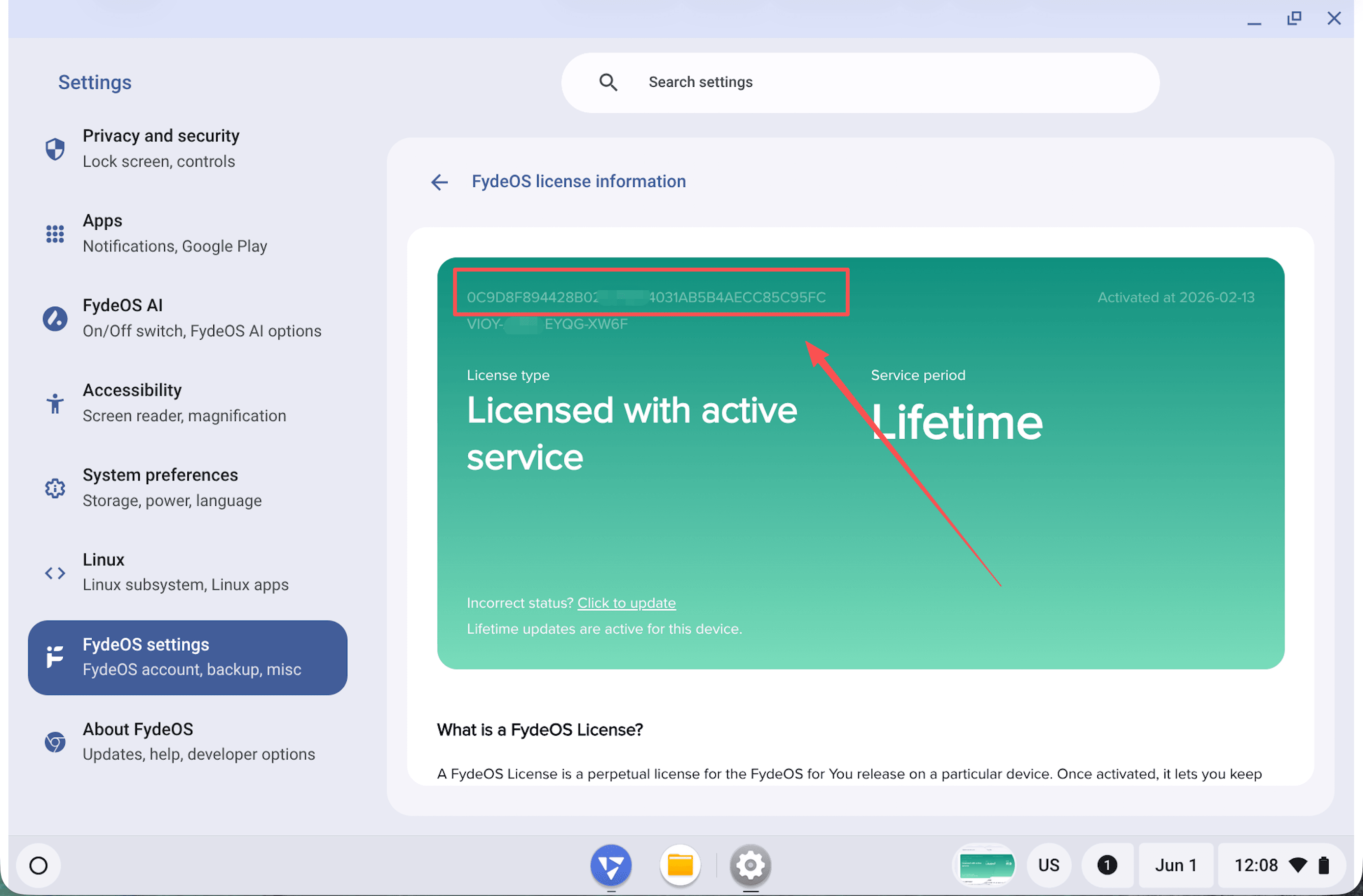Click the battery icon in status tray
The image size is (1363, 896).
1324,865
